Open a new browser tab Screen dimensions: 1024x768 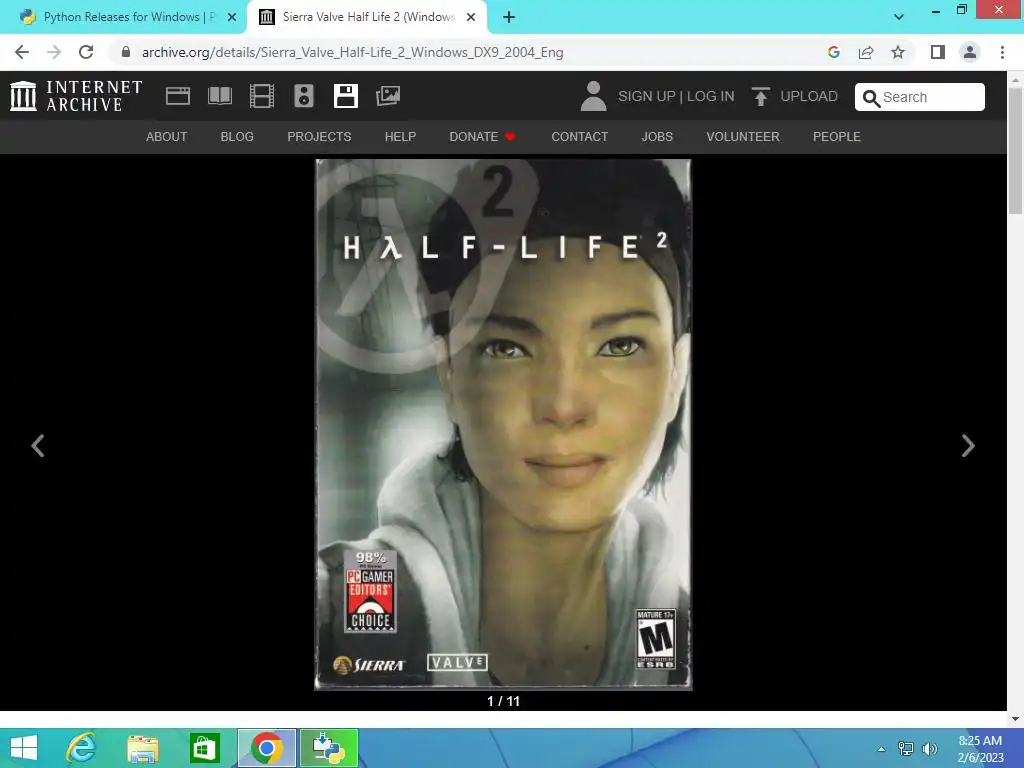pos(509,18)
